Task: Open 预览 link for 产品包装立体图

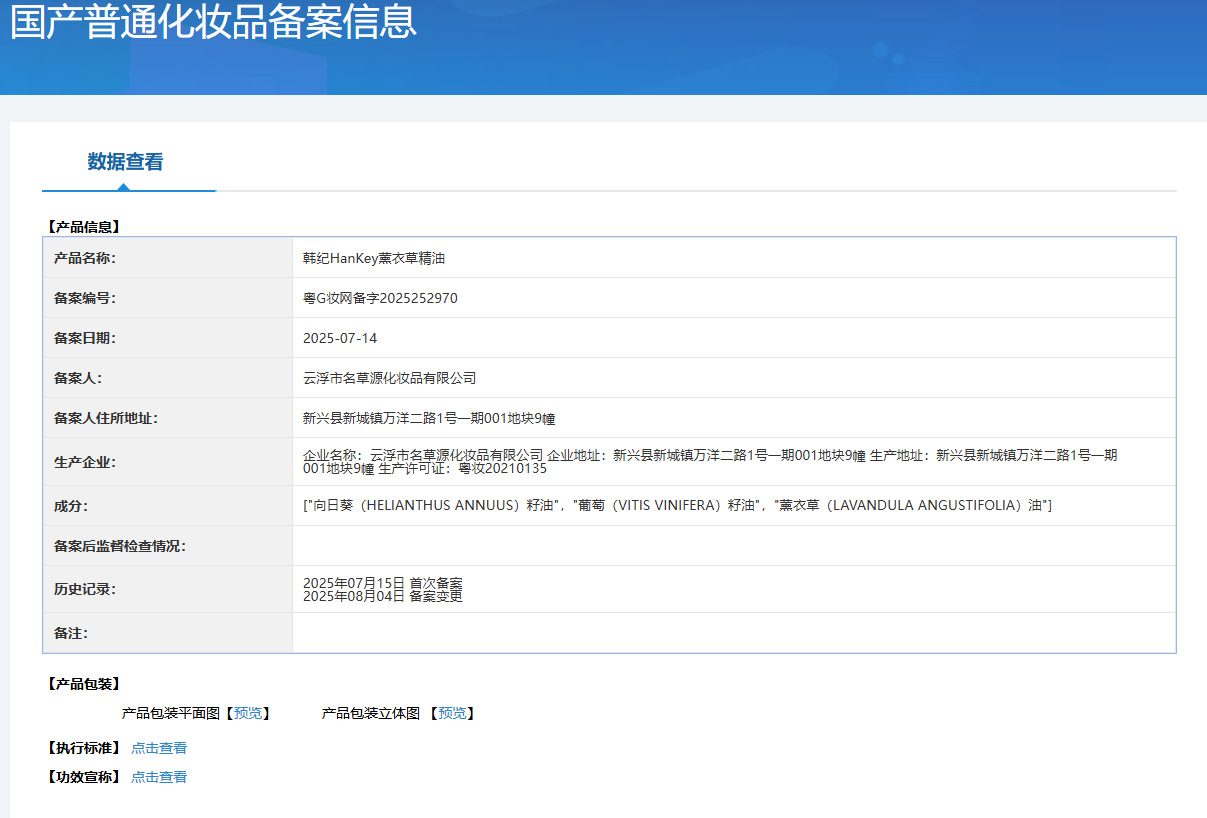Action: pyautogui.click(x=452, y=713)
